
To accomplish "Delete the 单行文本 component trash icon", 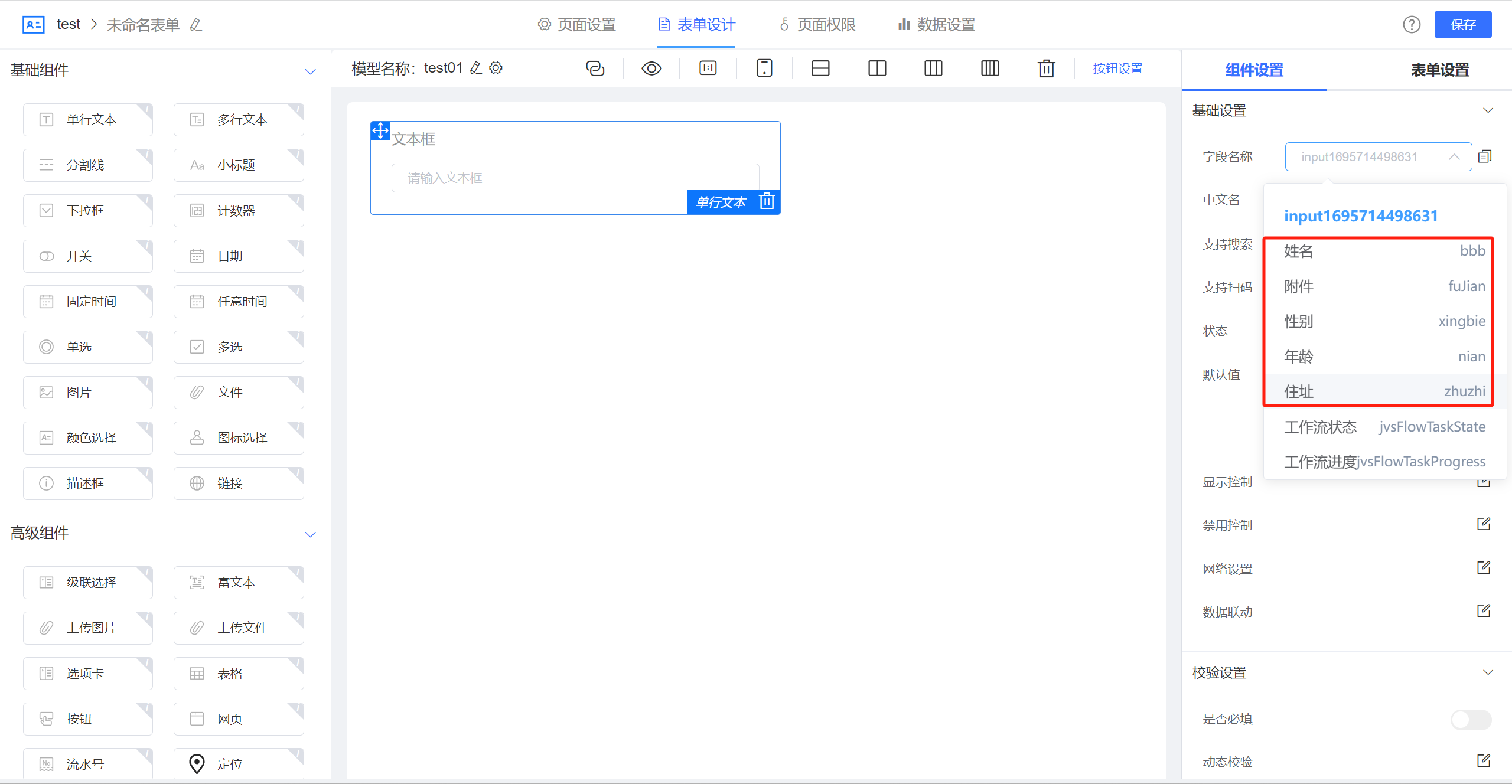I will (767, 201).
